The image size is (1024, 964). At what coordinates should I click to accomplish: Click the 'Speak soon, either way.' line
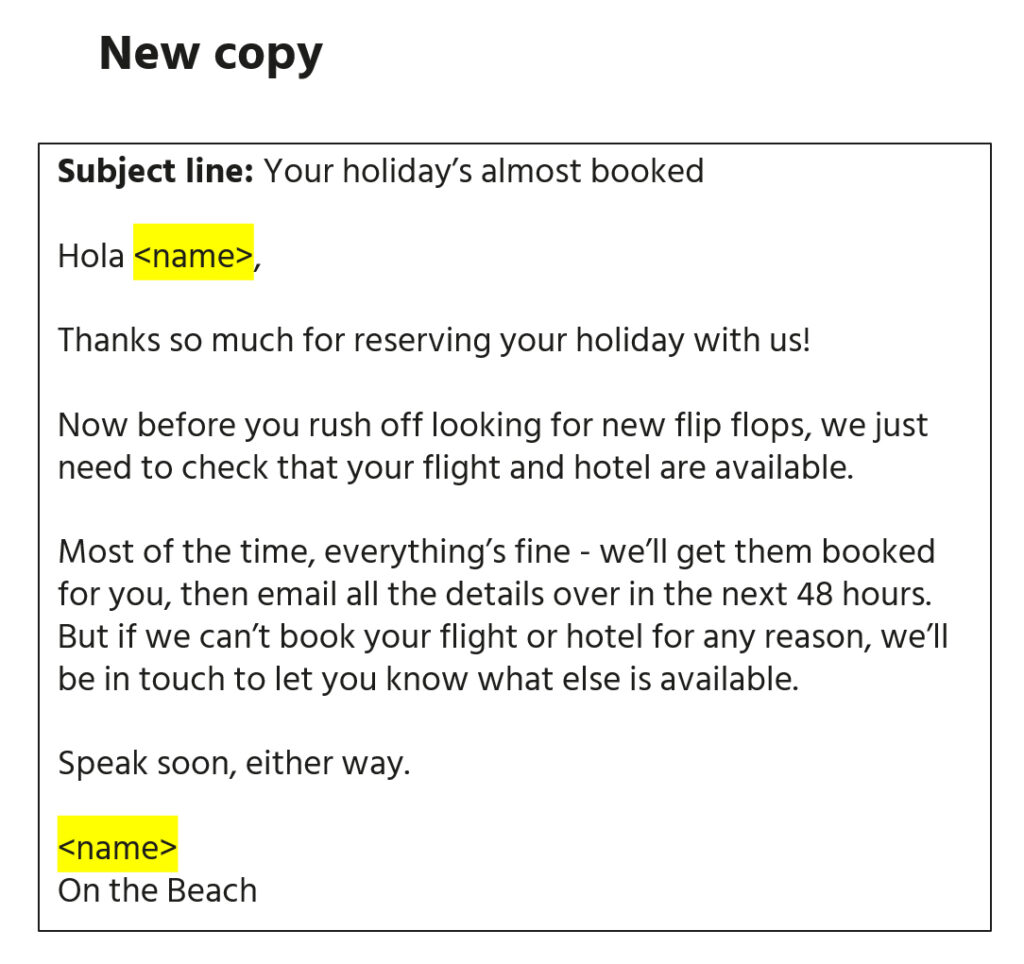point(234,763)
